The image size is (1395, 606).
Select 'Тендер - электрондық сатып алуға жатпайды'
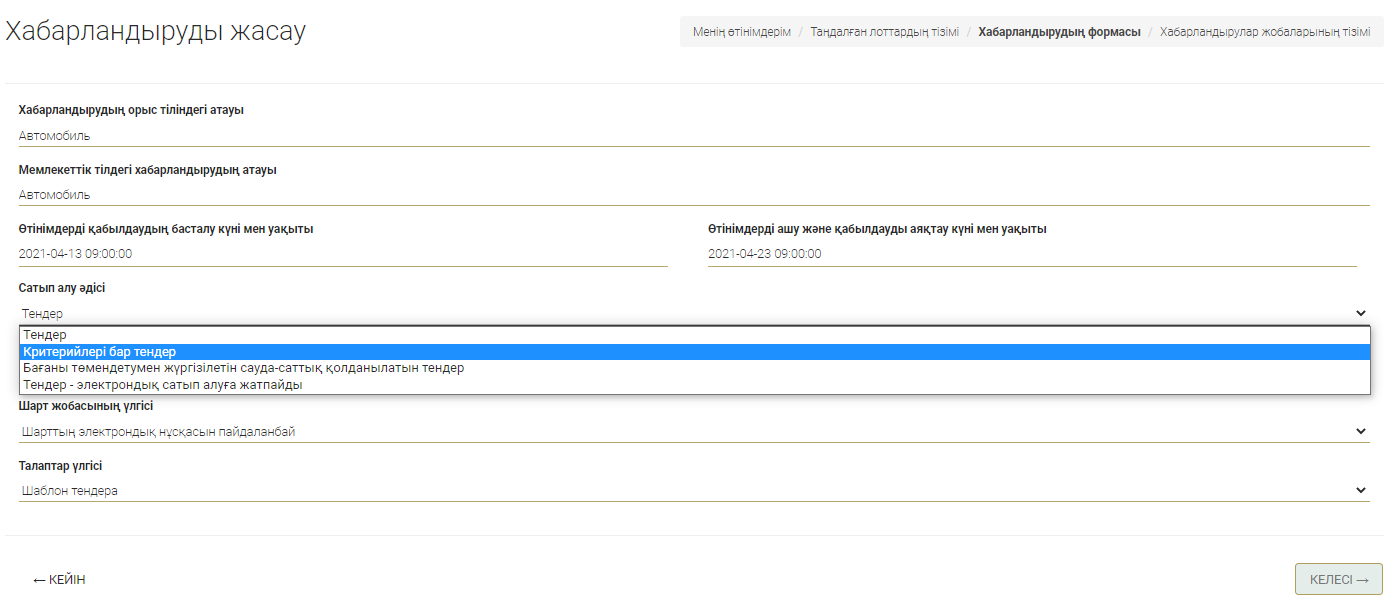tap(162, 384)
